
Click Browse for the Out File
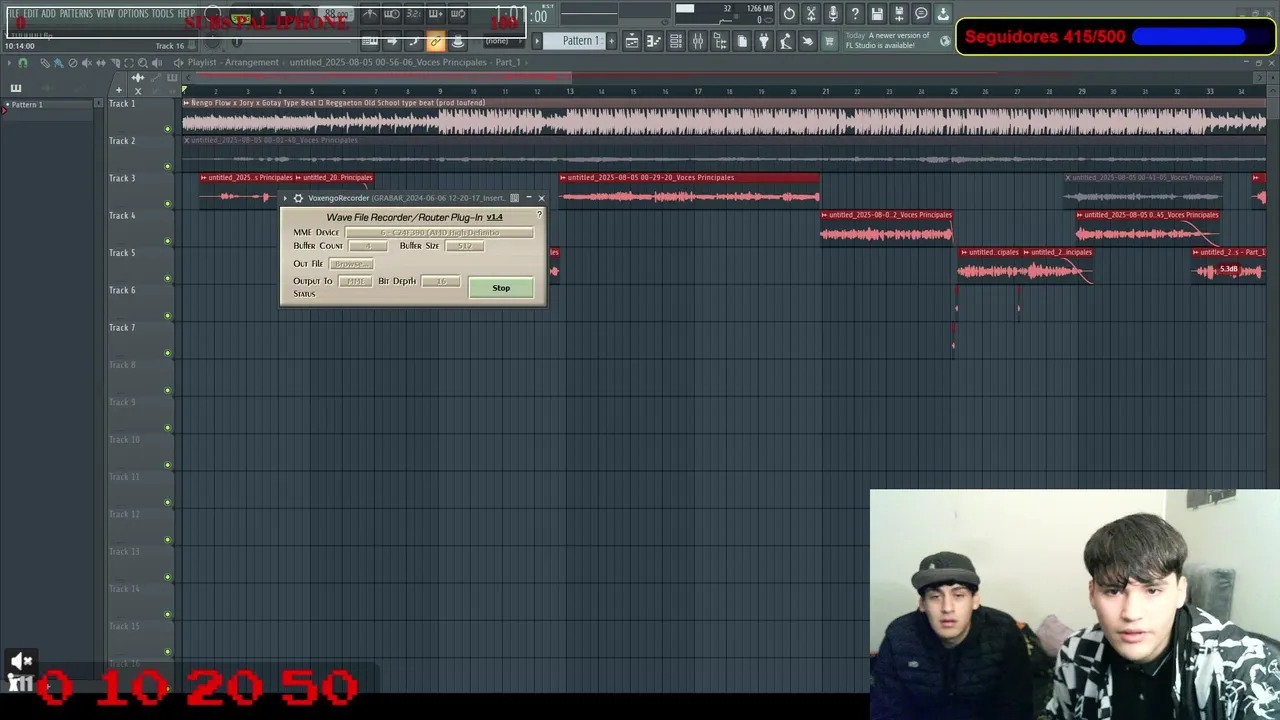[351, 264]
